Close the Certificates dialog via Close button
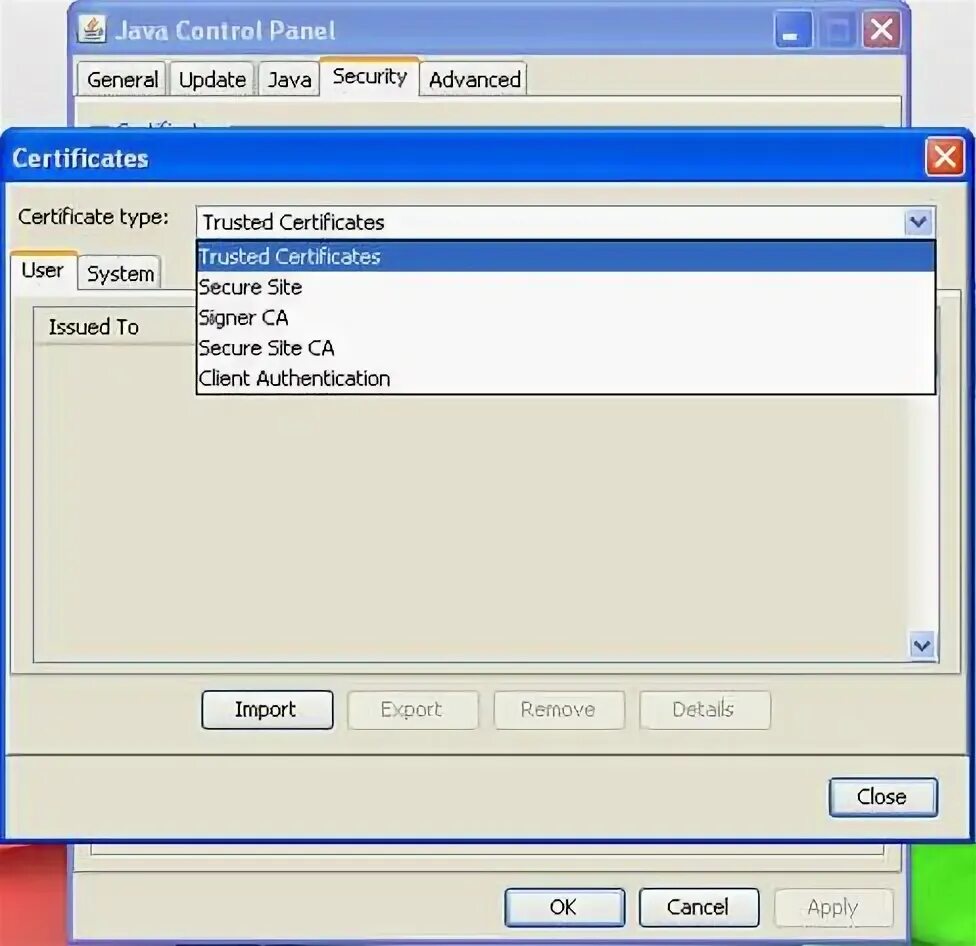The image size is (976, 946). pos(883,797)
